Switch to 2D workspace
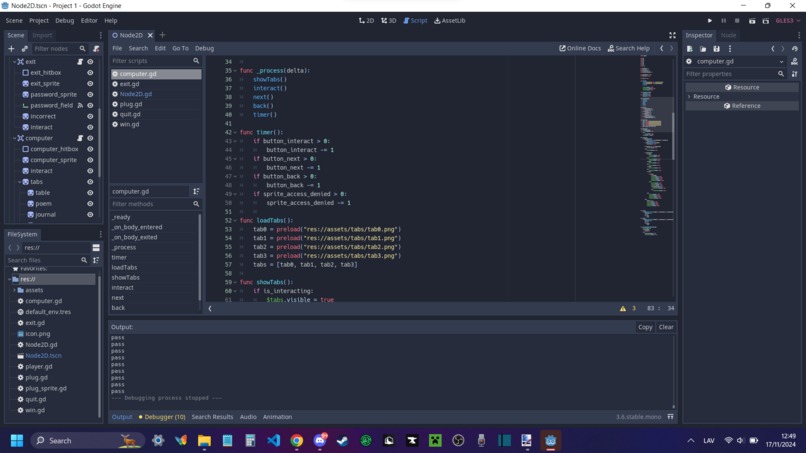The image size is (806, 453). tap(367, 21)
